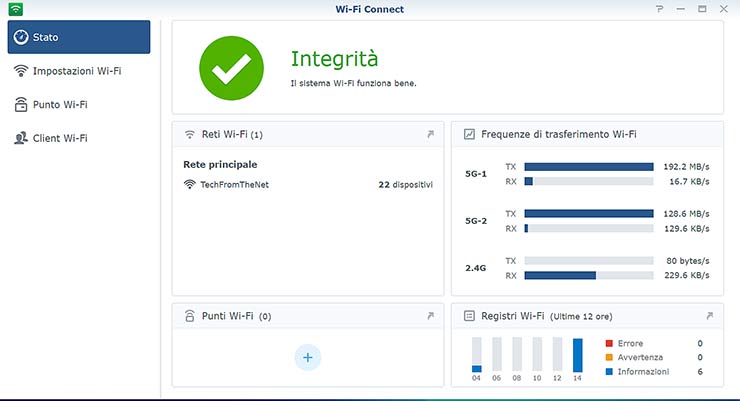Expand the Punti Wi-Fi panel arrow
Screen dimensions: 740x401
pyautogui.click(x=430, y=316)
